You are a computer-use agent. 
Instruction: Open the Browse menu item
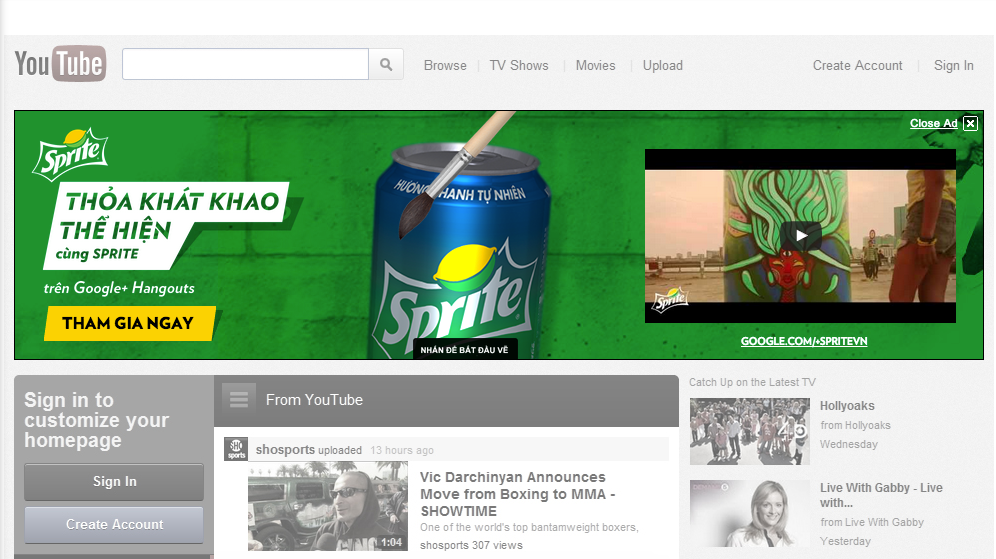click(445, 65)
